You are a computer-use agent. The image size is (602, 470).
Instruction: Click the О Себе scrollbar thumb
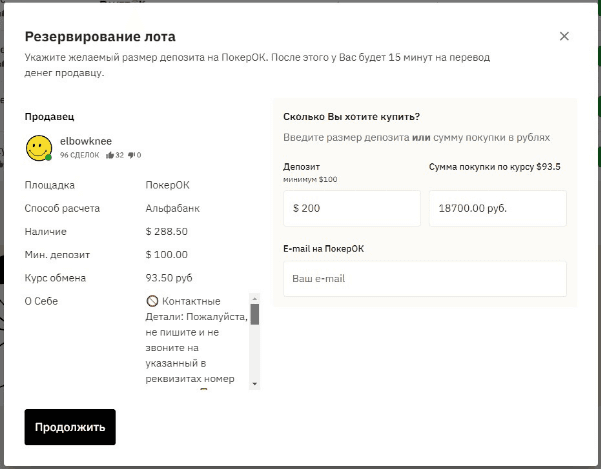(255, 314)
